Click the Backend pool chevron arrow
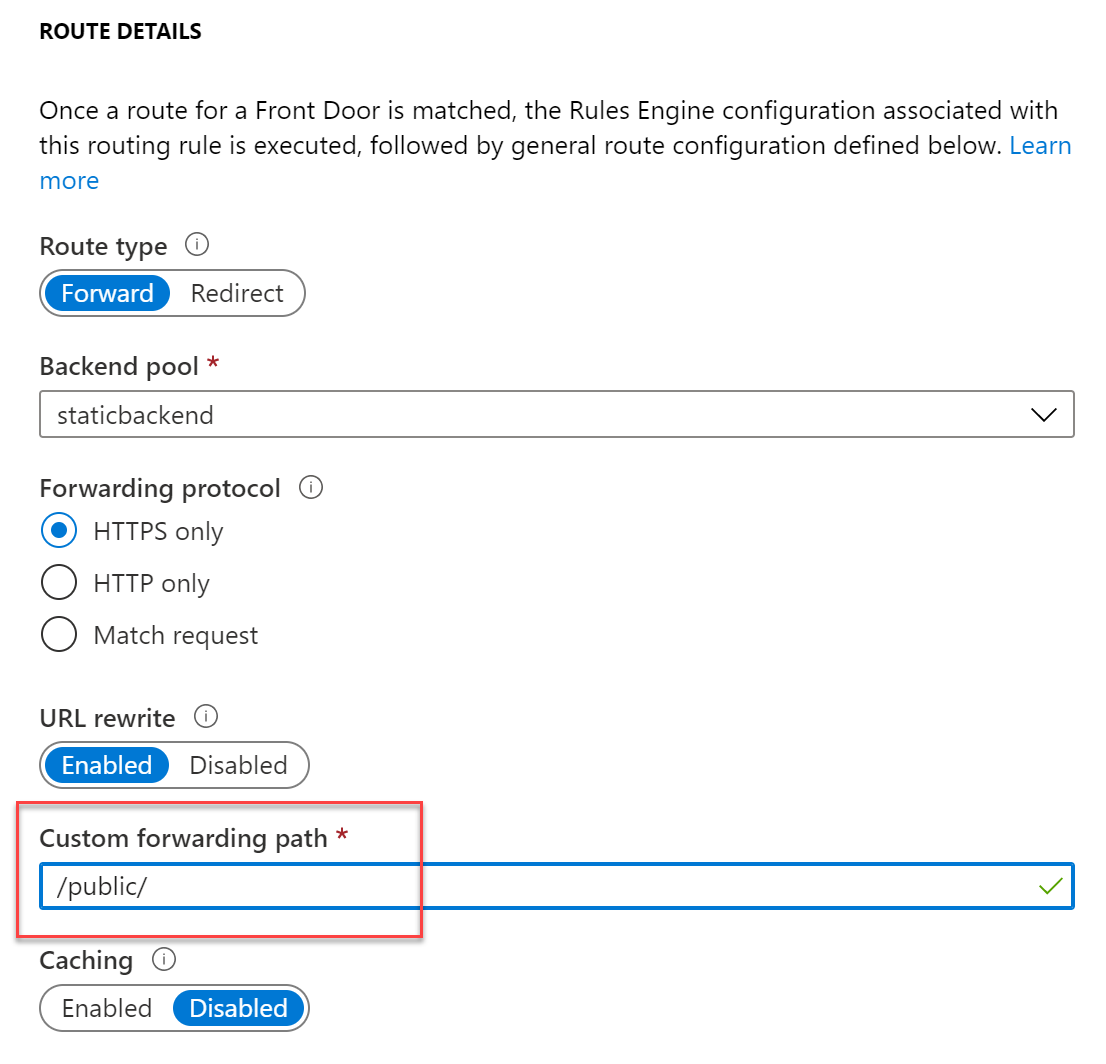The width and height of the screenshot is (1106, 1064). click(x=1043, y=415)
